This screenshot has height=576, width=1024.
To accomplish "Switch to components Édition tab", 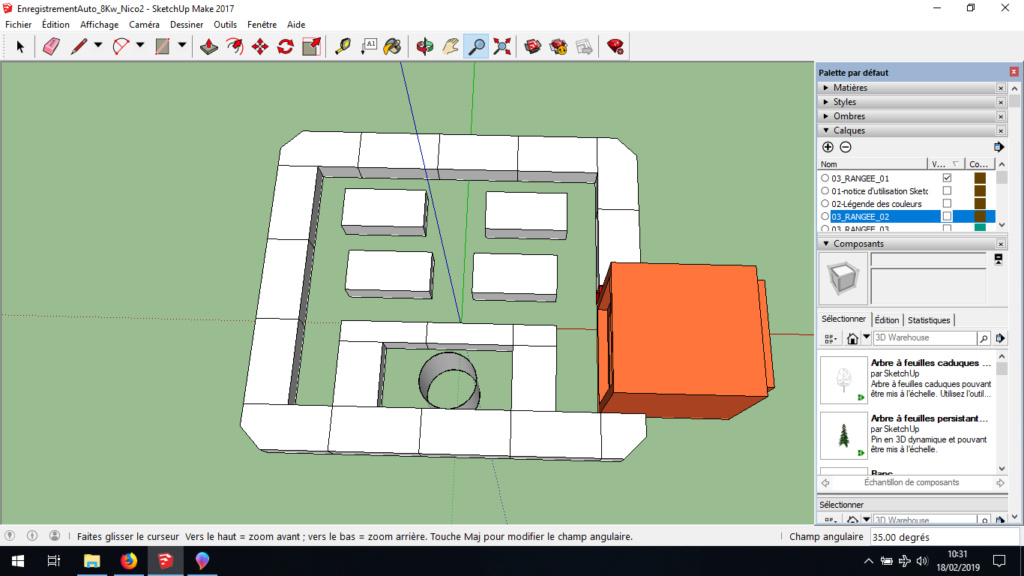I will (887, 320).
